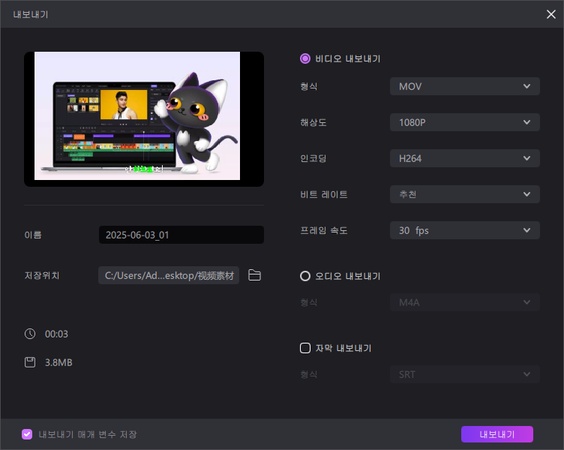
Task: Click the 프레임 속도 label
Action: [324, 230]
